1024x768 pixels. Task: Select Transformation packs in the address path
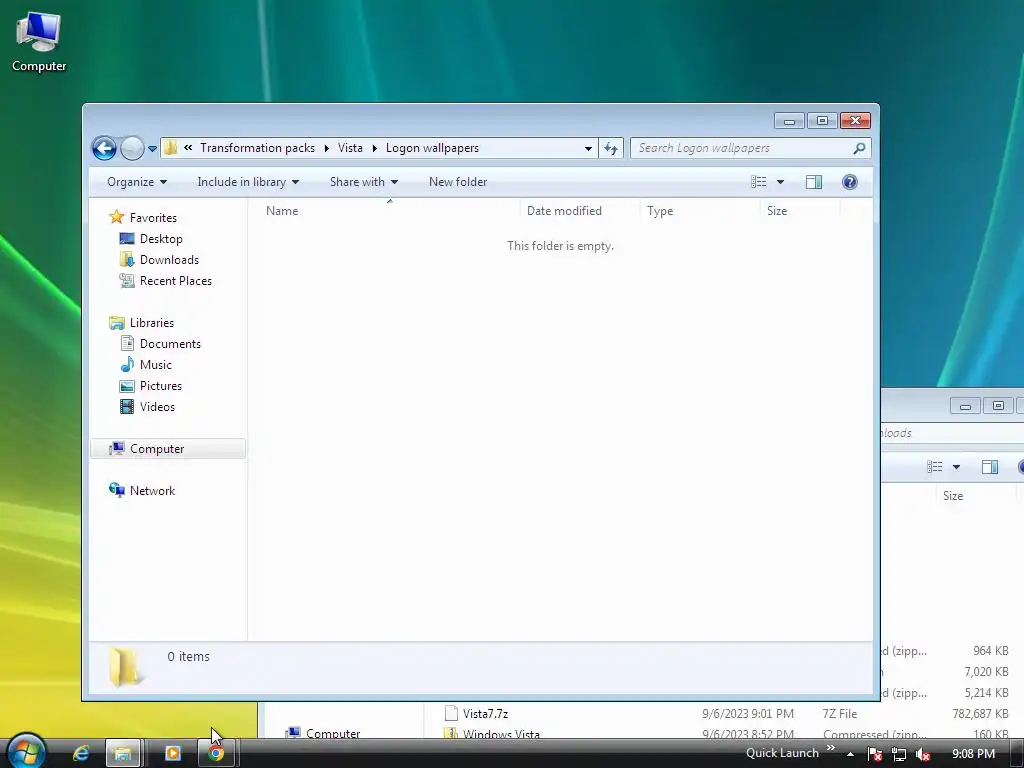pyautogui.click(x=257, y=148)
